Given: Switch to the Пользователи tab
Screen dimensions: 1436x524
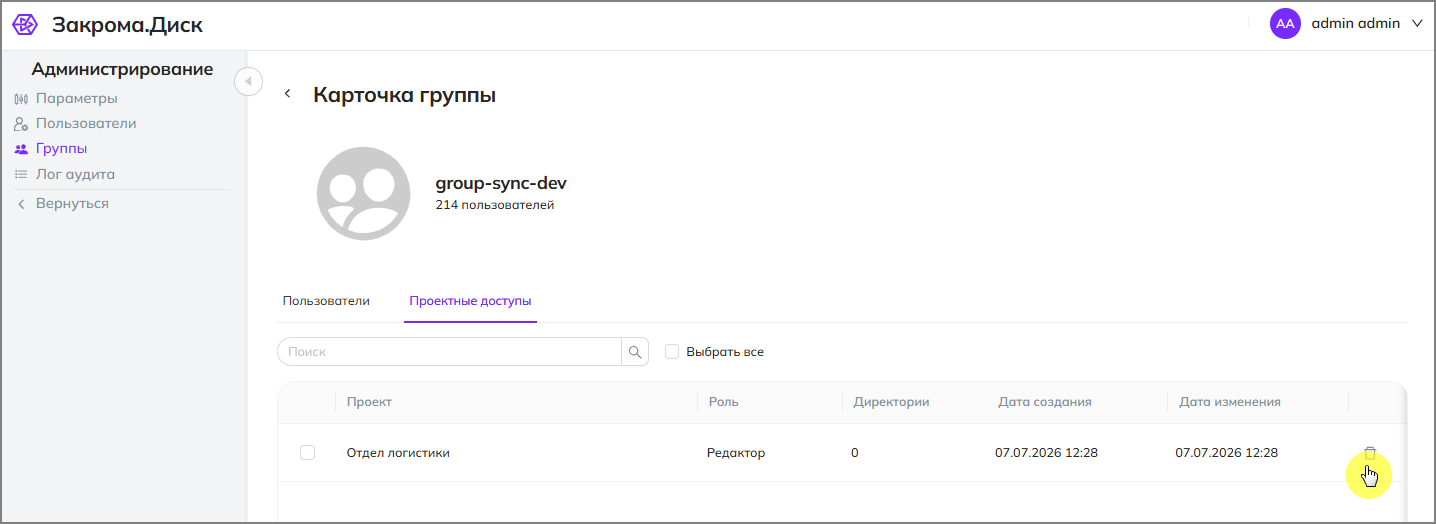Looking at the screenshot, I should (x=326, y=301).
